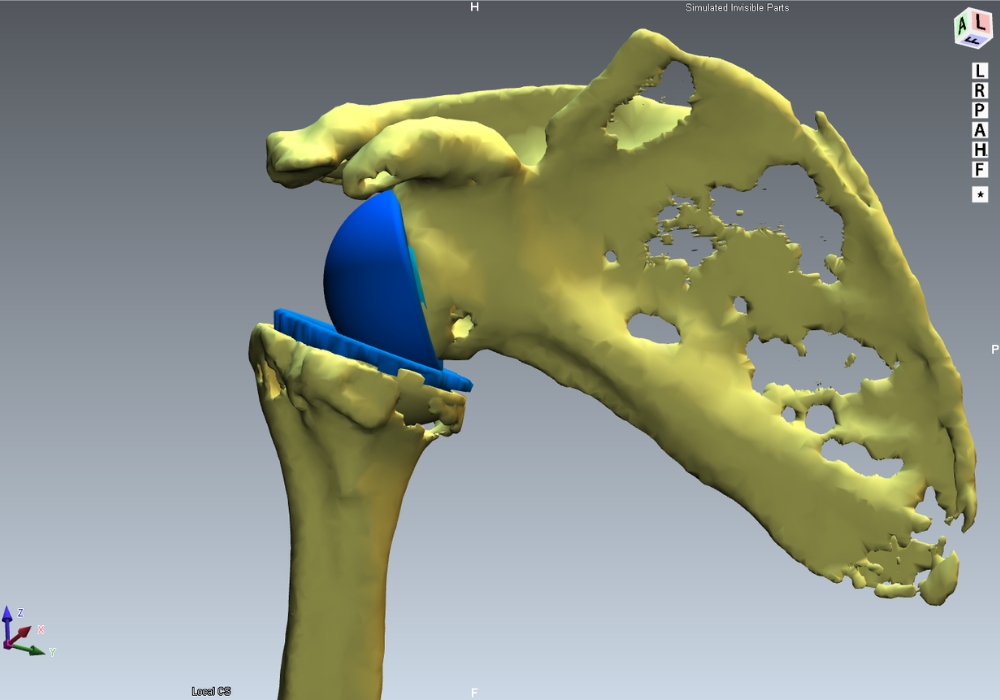The width and height of the screenshot is (1000, 700).
Task: Click the pink L face of orientation cube
Action: pyautogui.click(x=978, y=23)
